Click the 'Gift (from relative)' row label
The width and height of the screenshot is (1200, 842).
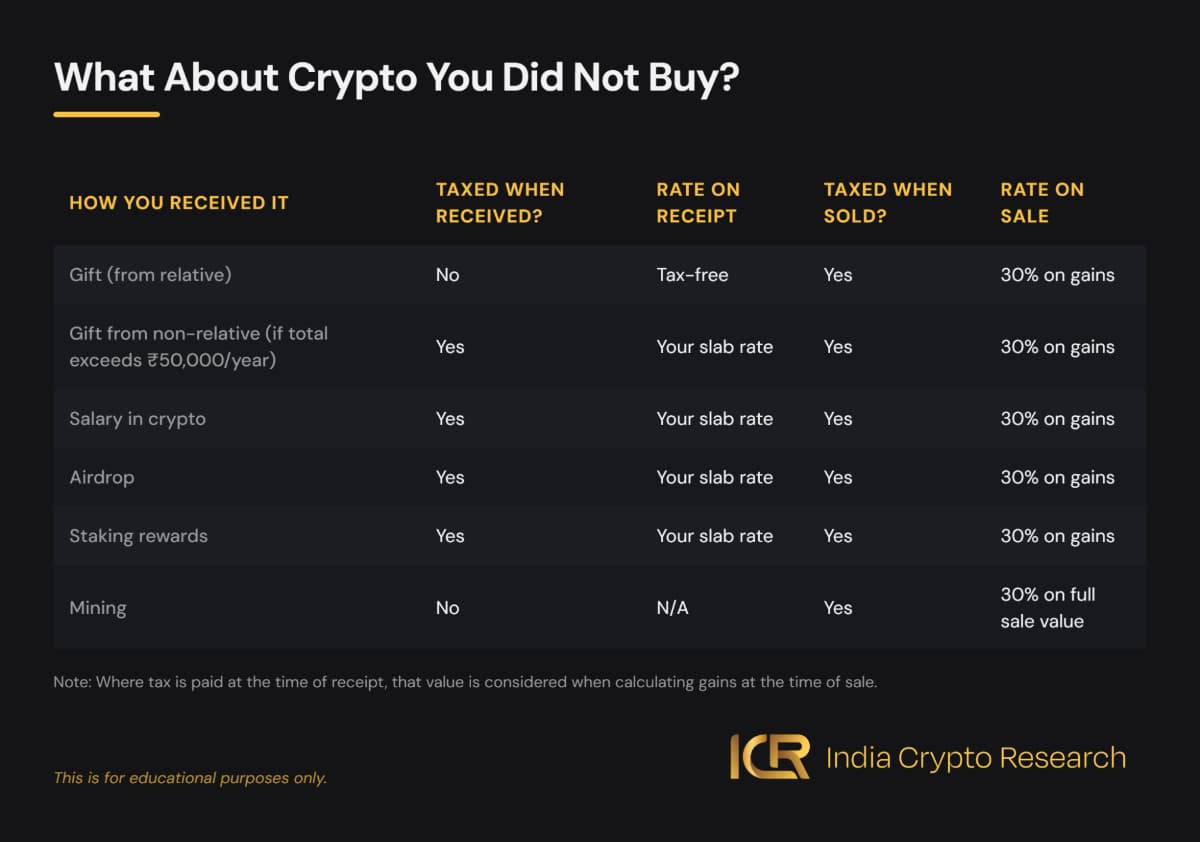tap(150, 274)
